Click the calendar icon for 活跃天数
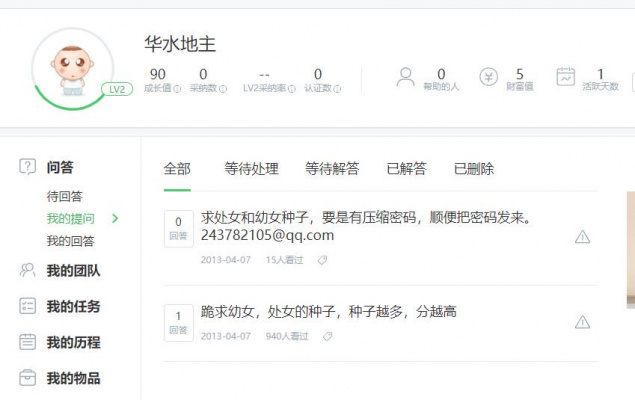 [566, 77]
